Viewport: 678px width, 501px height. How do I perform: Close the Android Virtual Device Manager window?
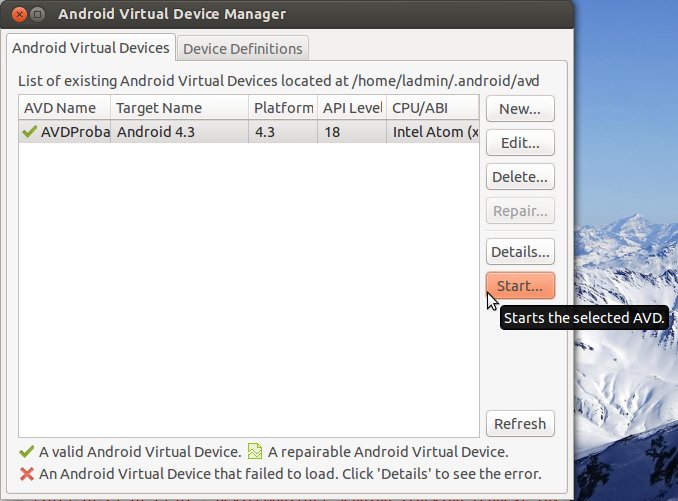pos(19,14)
